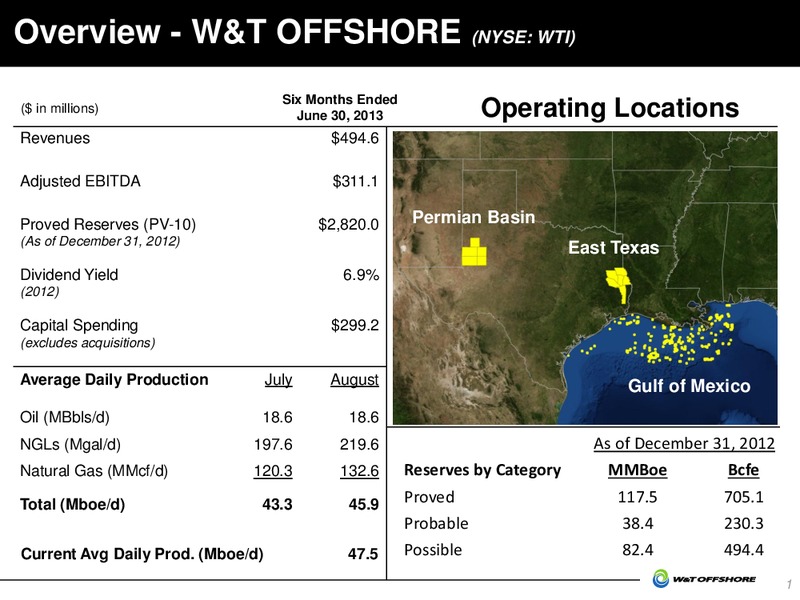Click the value "$2,820.0"
The height and width of the screenshot is (600, 800).
click(x=348, y=224)
